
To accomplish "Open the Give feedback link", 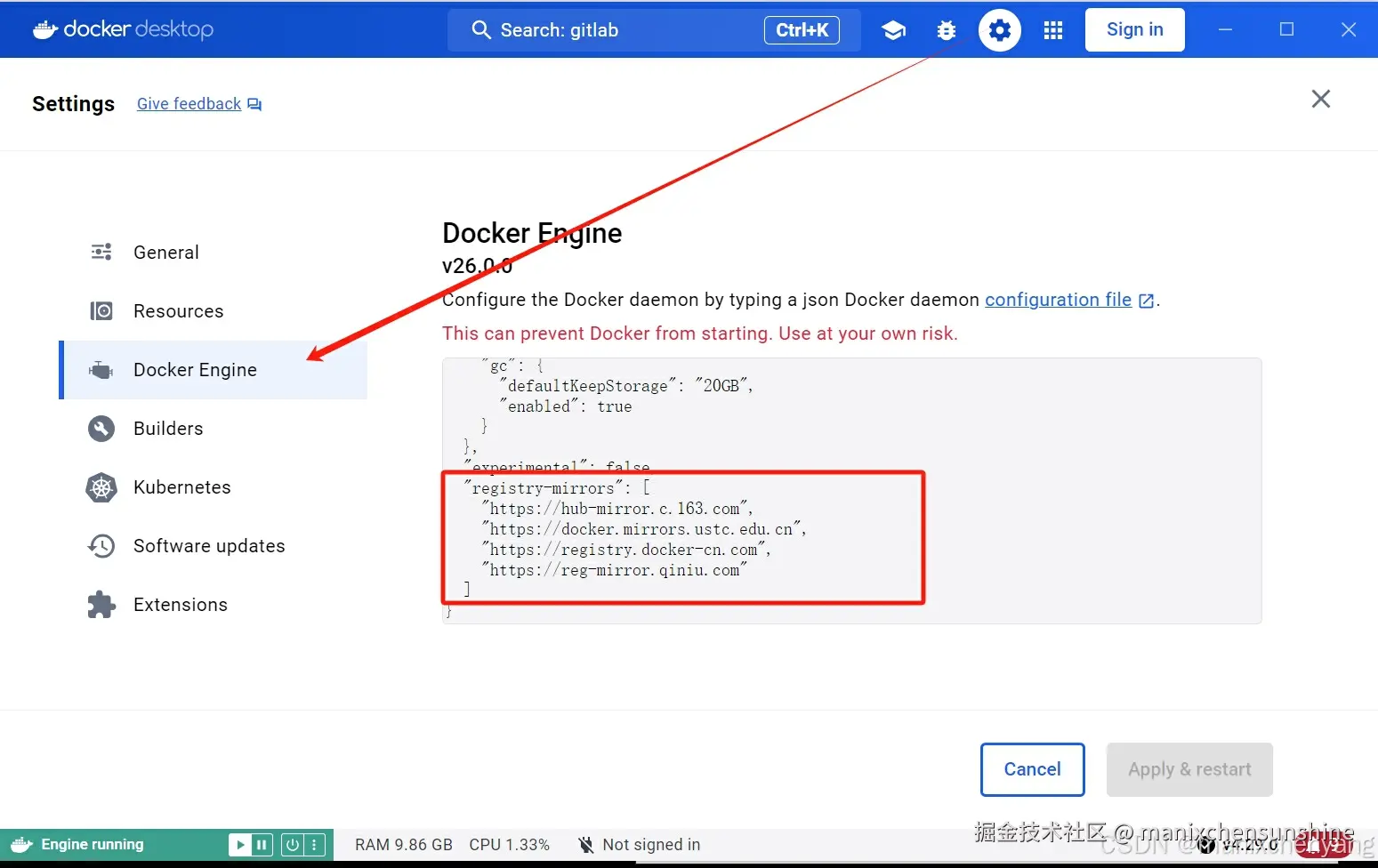I will point(189,104).
